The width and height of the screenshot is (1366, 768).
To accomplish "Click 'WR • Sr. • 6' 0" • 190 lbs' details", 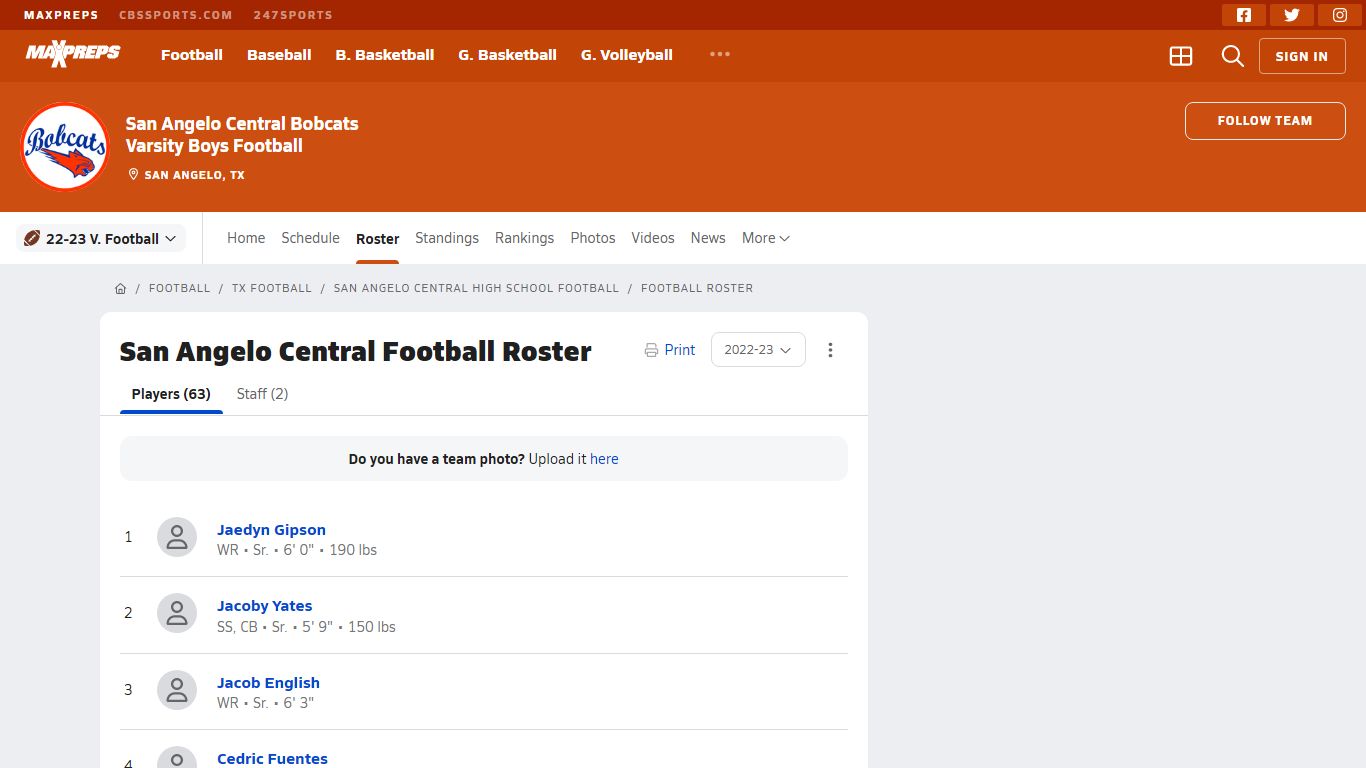I will click(x=297, y=550).
